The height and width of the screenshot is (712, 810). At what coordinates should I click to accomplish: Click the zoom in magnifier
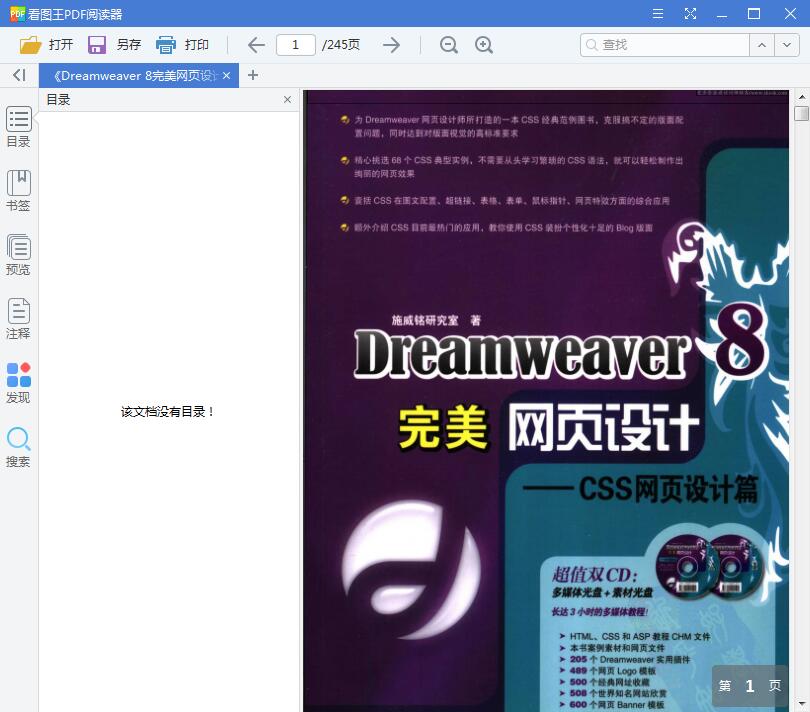point(484,45)
